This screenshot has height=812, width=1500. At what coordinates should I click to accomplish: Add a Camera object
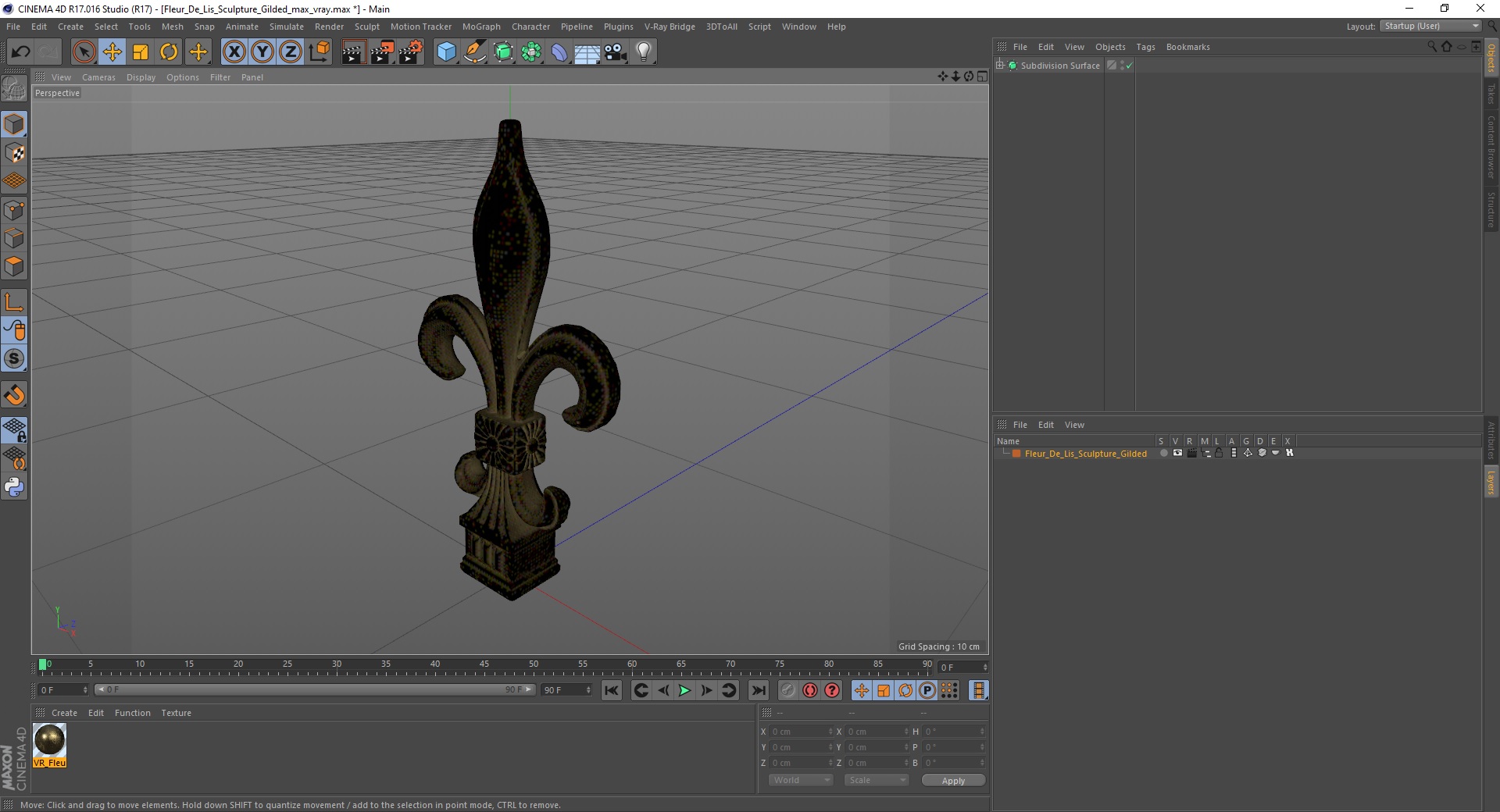tap(616, 52)
